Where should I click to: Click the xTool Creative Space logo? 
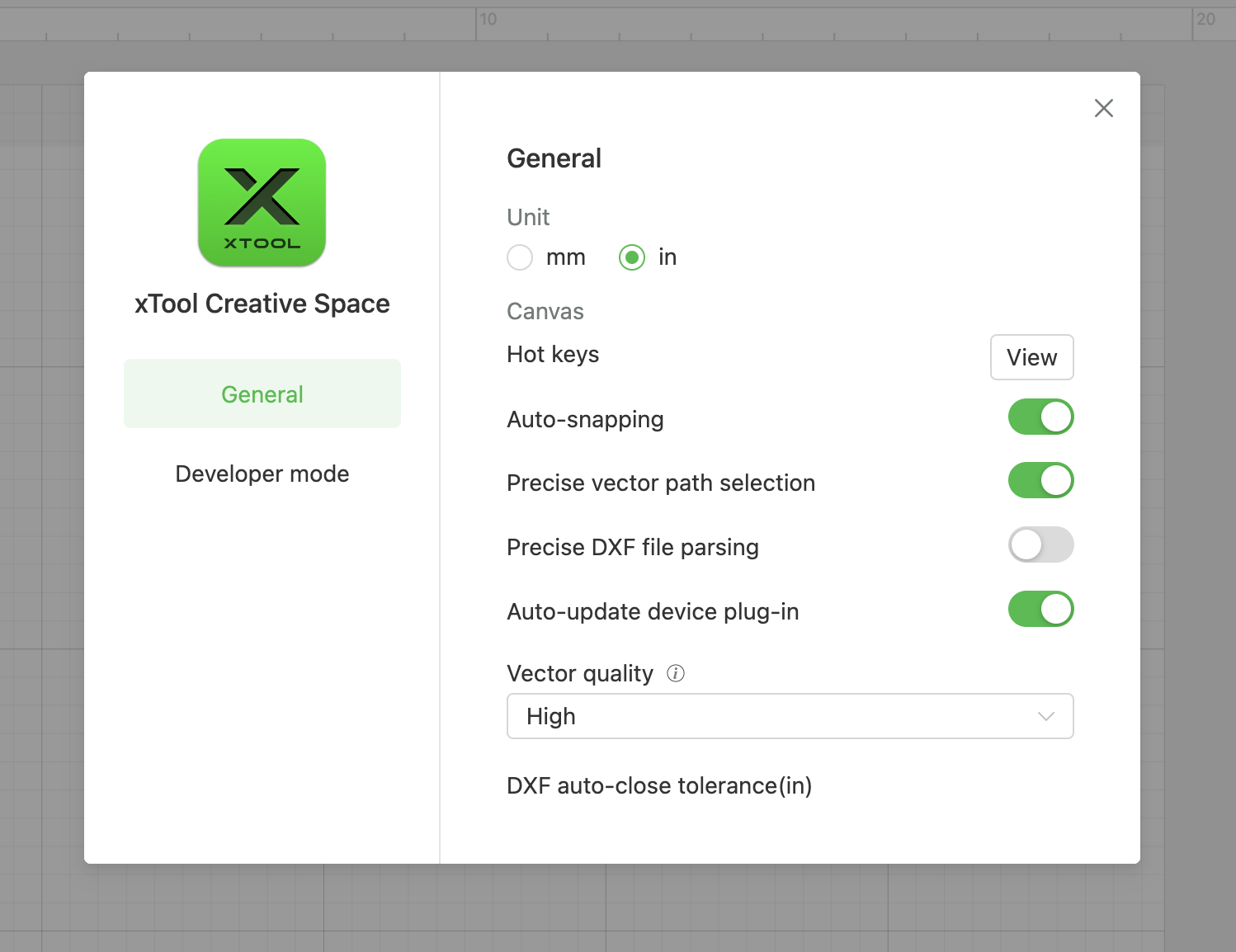[x=262, y=203]
